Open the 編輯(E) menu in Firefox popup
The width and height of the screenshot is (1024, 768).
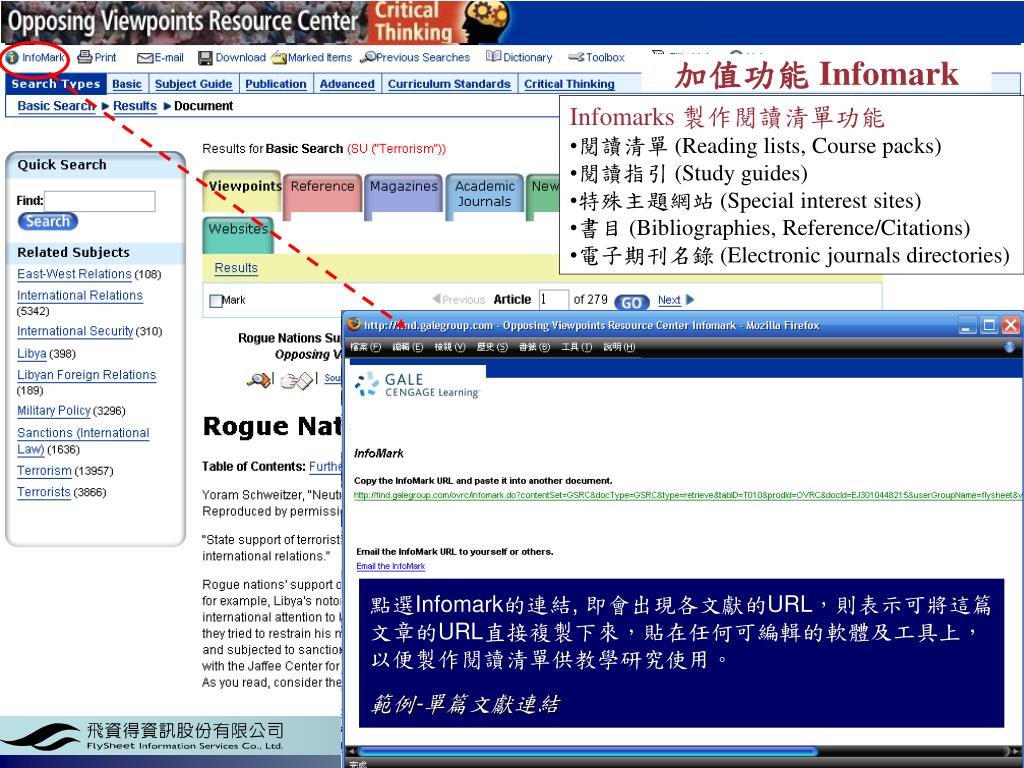click(x=408, y=347)
